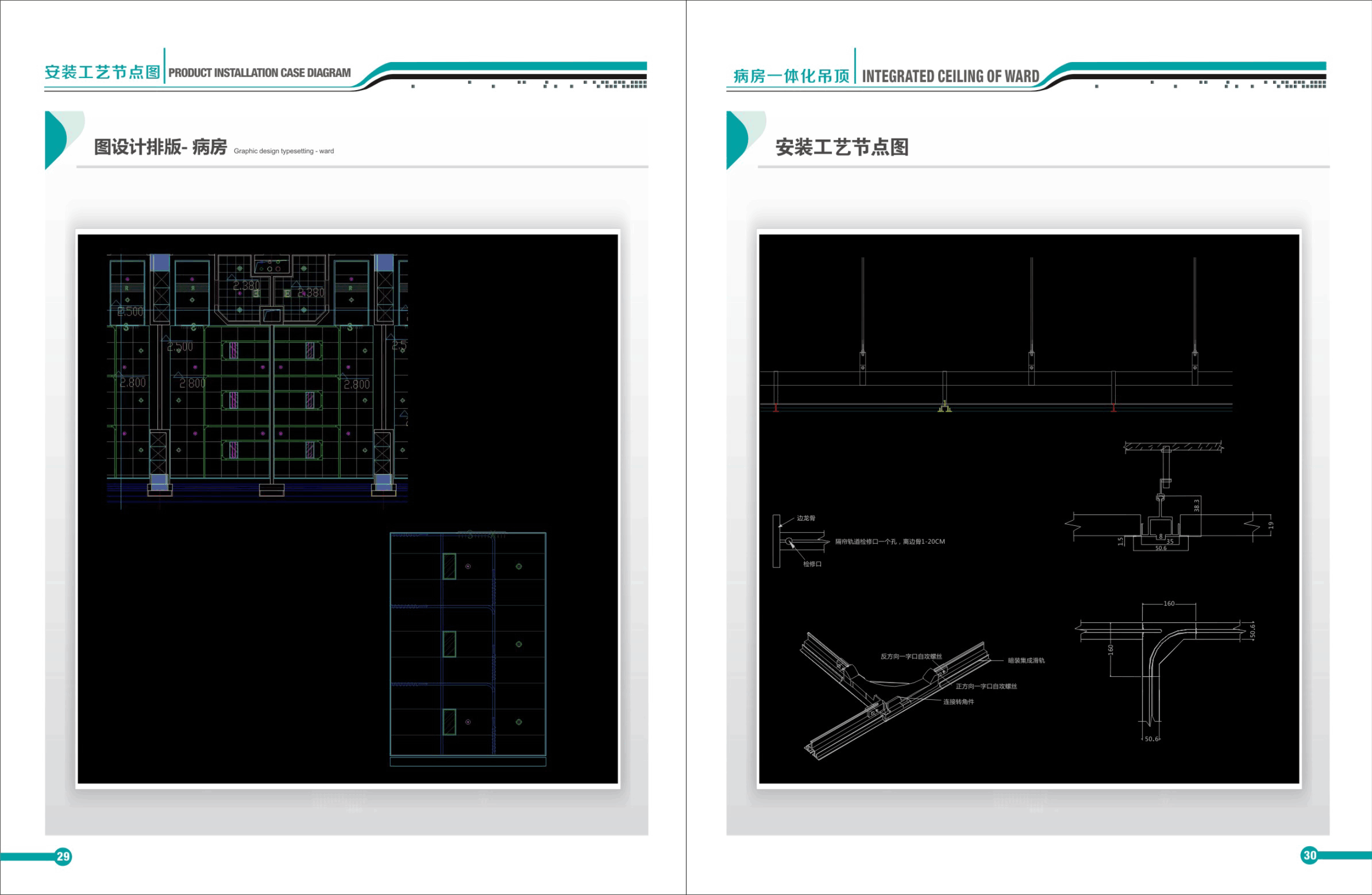Click the 检修口 label

click(x=812, y=564)
